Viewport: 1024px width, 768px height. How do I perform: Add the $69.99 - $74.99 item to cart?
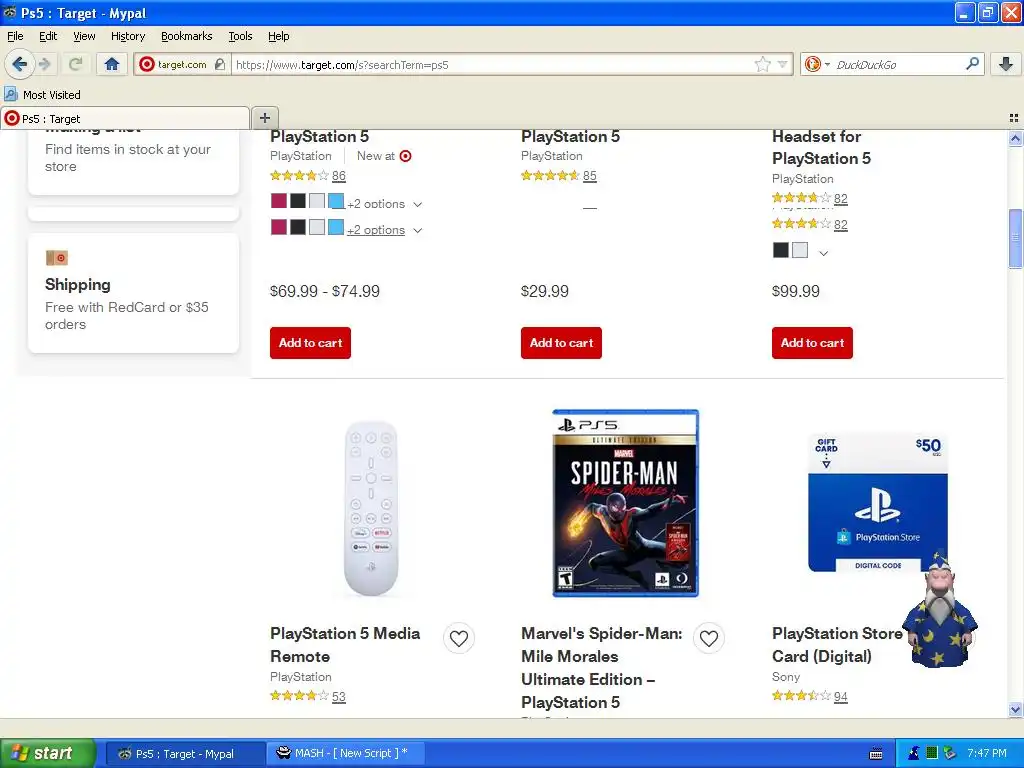[x=310, y=343]
